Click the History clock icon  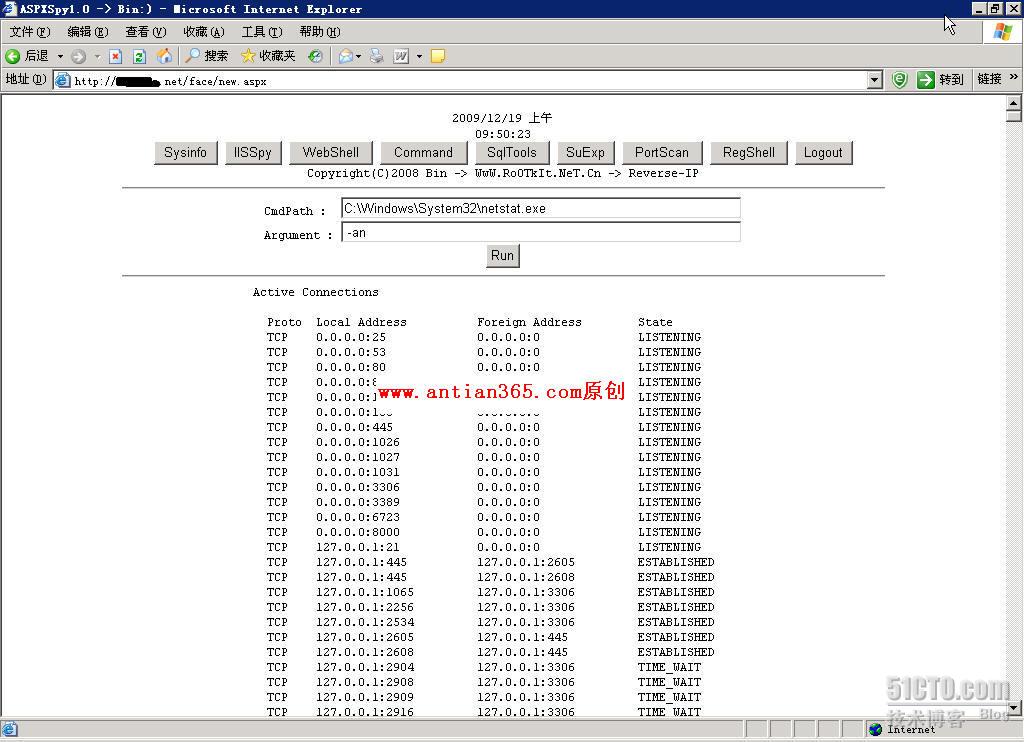315,56
